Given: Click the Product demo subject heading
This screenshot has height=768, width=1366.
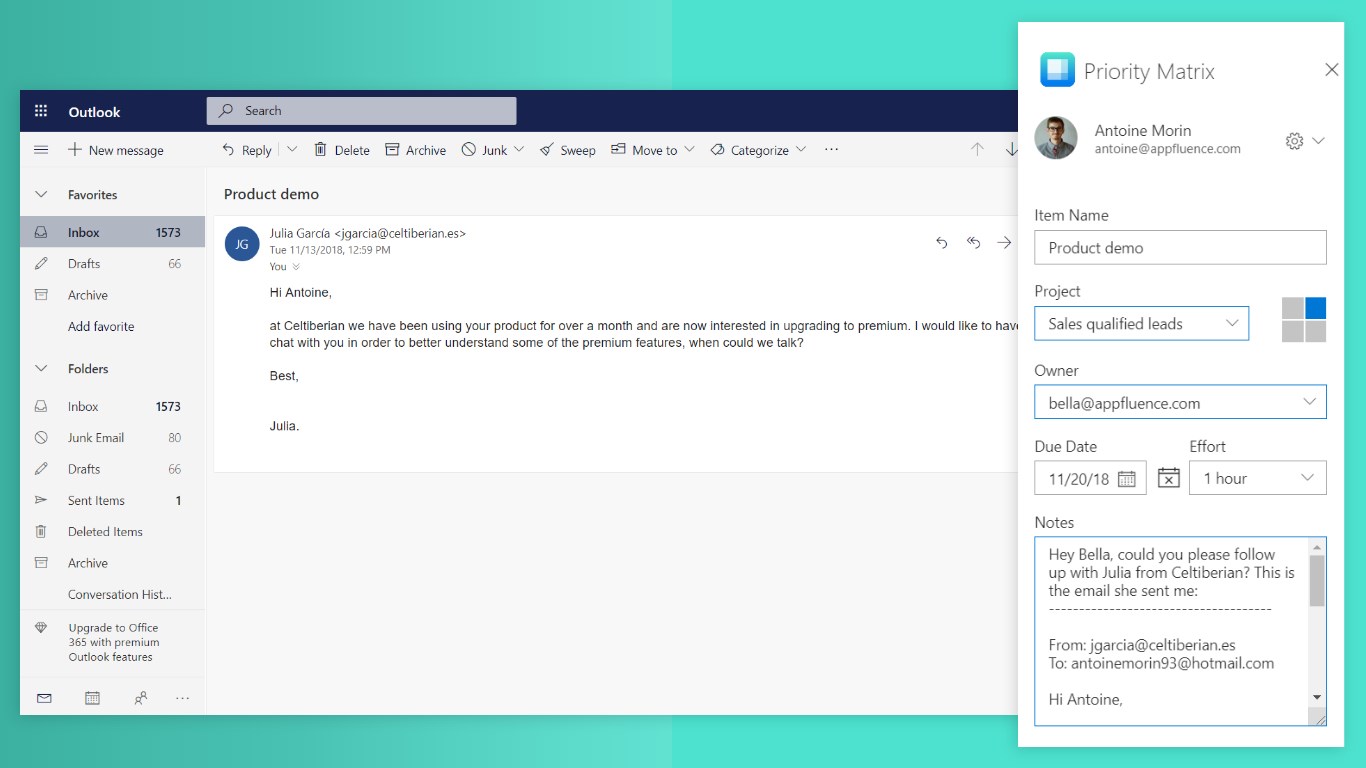Looking at the screenshot, I should (272, 194).
